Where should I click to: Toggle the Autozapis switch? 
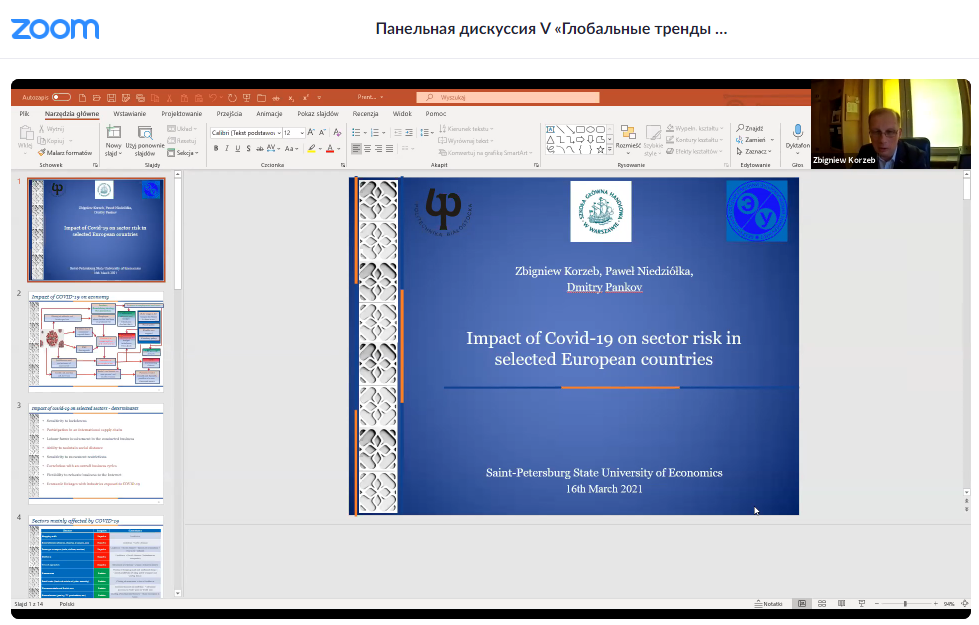[x=61, y=98]
